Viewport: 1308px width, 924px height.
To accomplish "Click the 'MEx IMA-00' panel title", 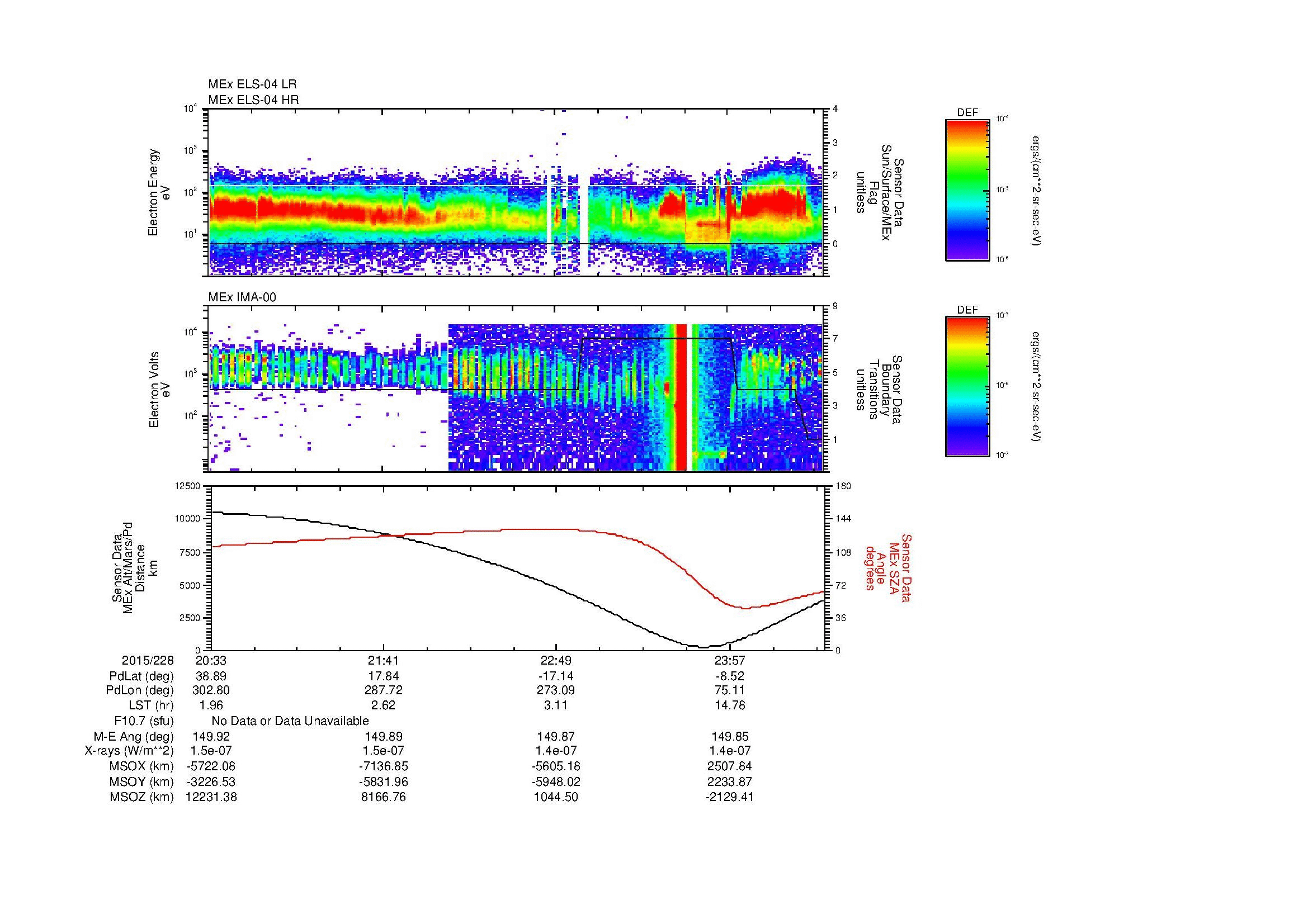I will coord(242,297).
